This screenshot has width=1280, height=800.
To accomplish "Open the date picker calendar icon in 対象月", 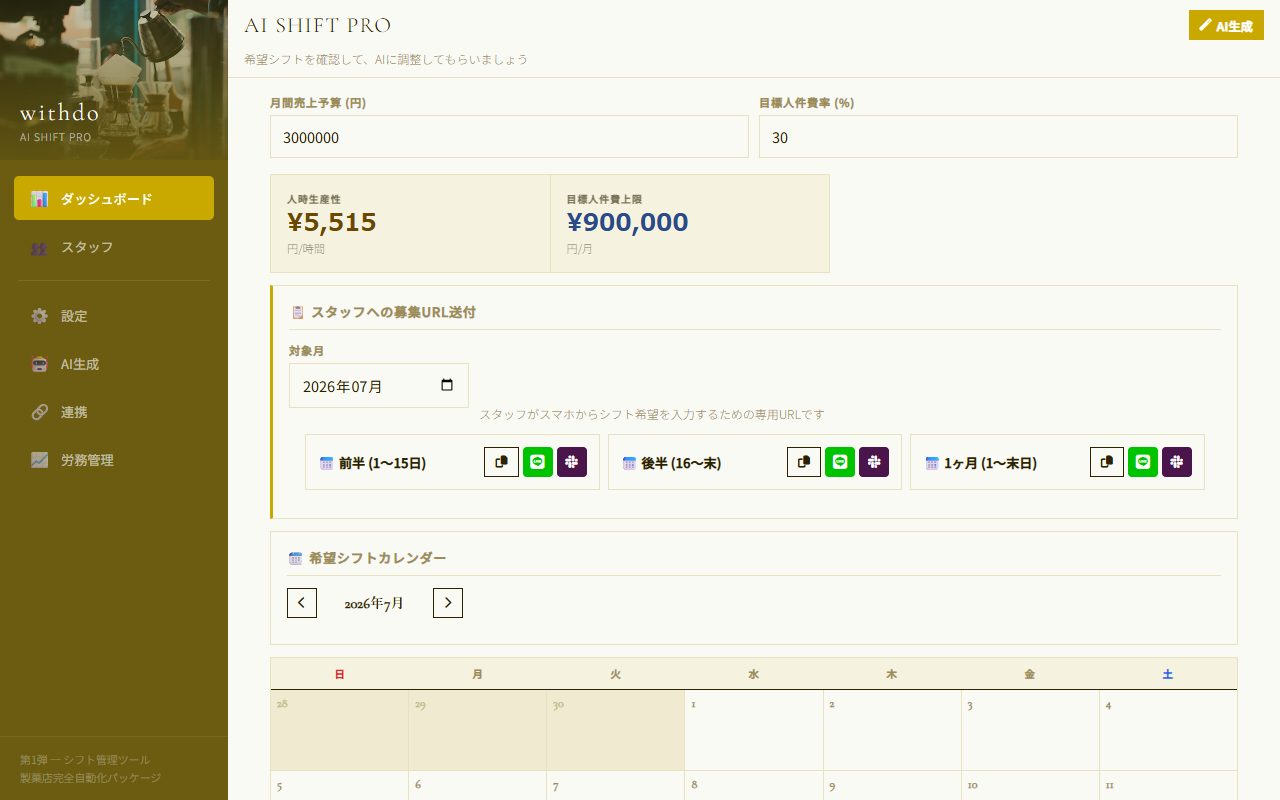I will click(447, 385).
